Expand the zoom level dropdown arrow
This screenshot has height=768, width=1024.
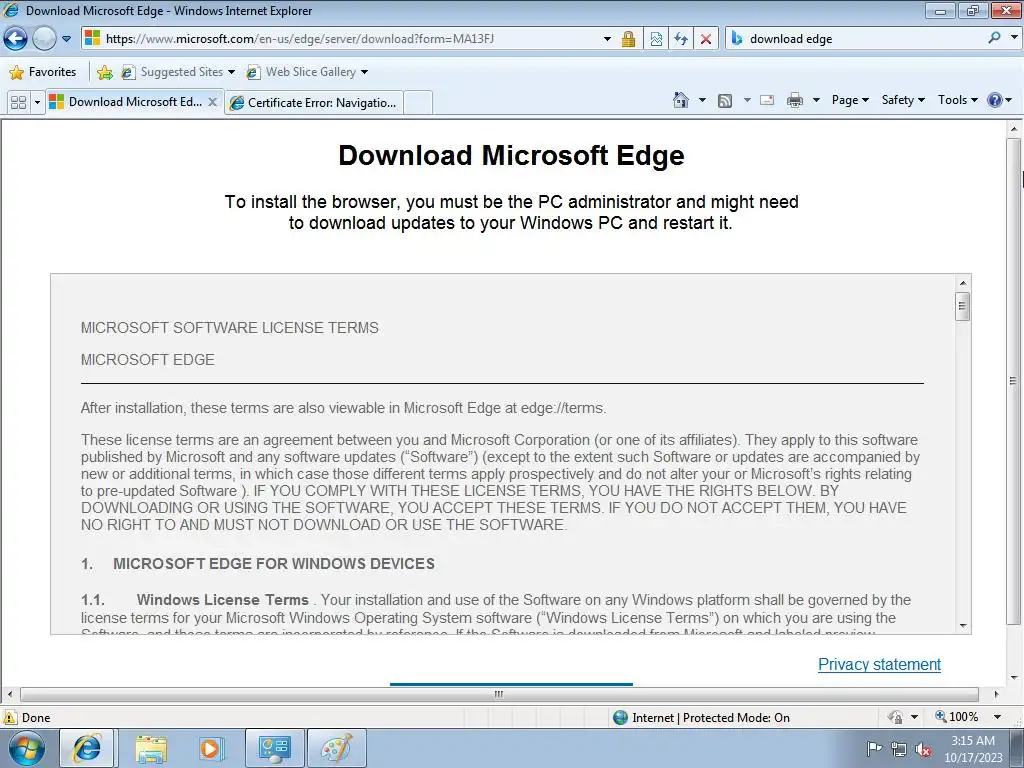pos(997,717)
